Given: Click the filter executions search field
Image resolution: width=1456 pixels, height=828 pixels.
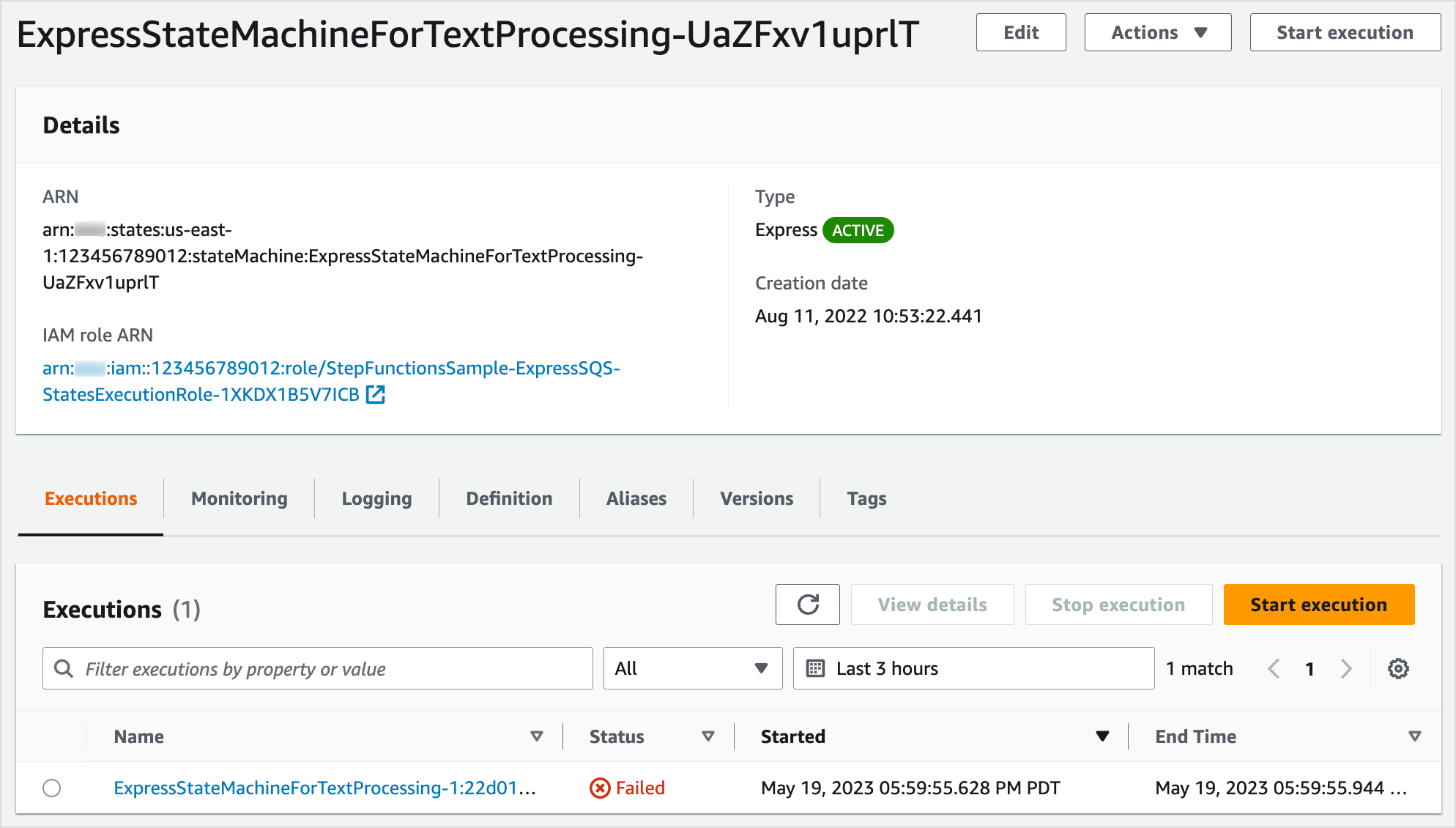Looking at the screenshot, I should (x=318, y=668).
